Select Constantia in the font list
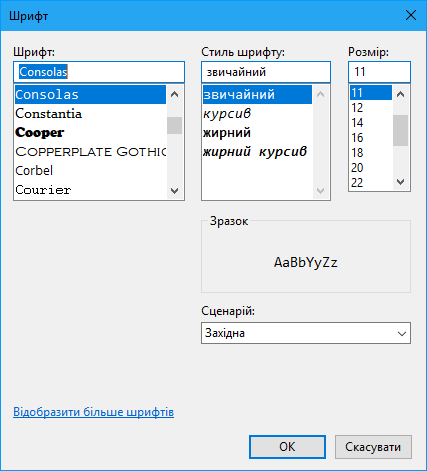The height and width of the screenshot is (471, 427). [x=90, y=114]
